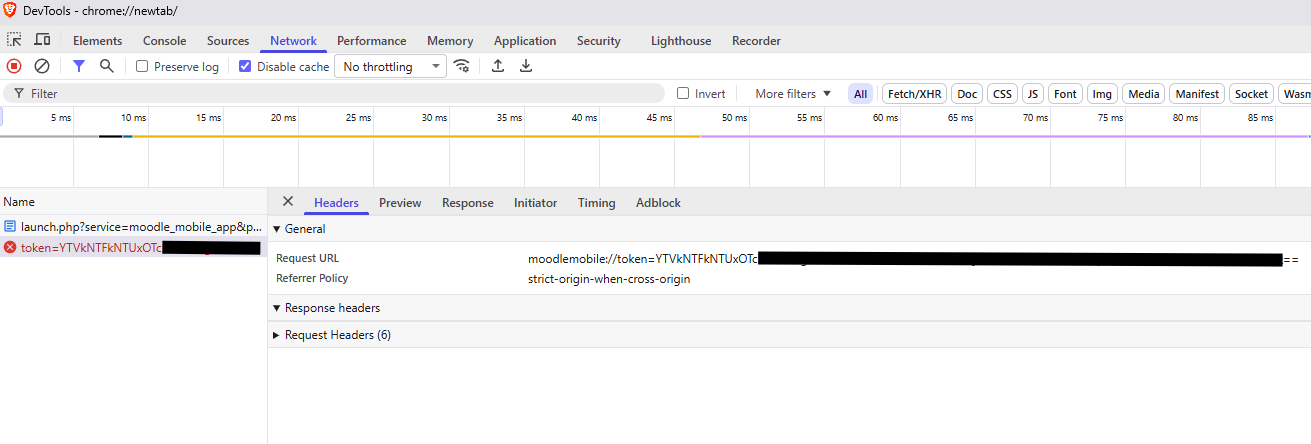
Task: Toggle the device toolbar icon
Action: coord(42,40)
